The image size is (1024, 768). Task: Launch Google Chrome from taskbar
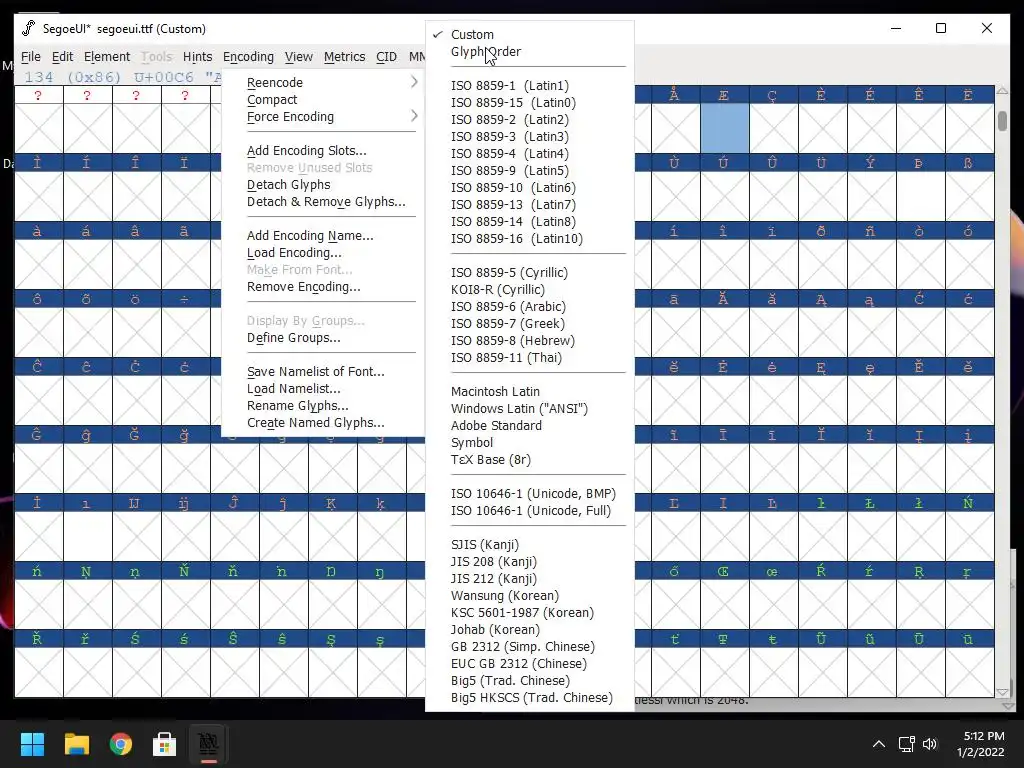tap(121, 744)
